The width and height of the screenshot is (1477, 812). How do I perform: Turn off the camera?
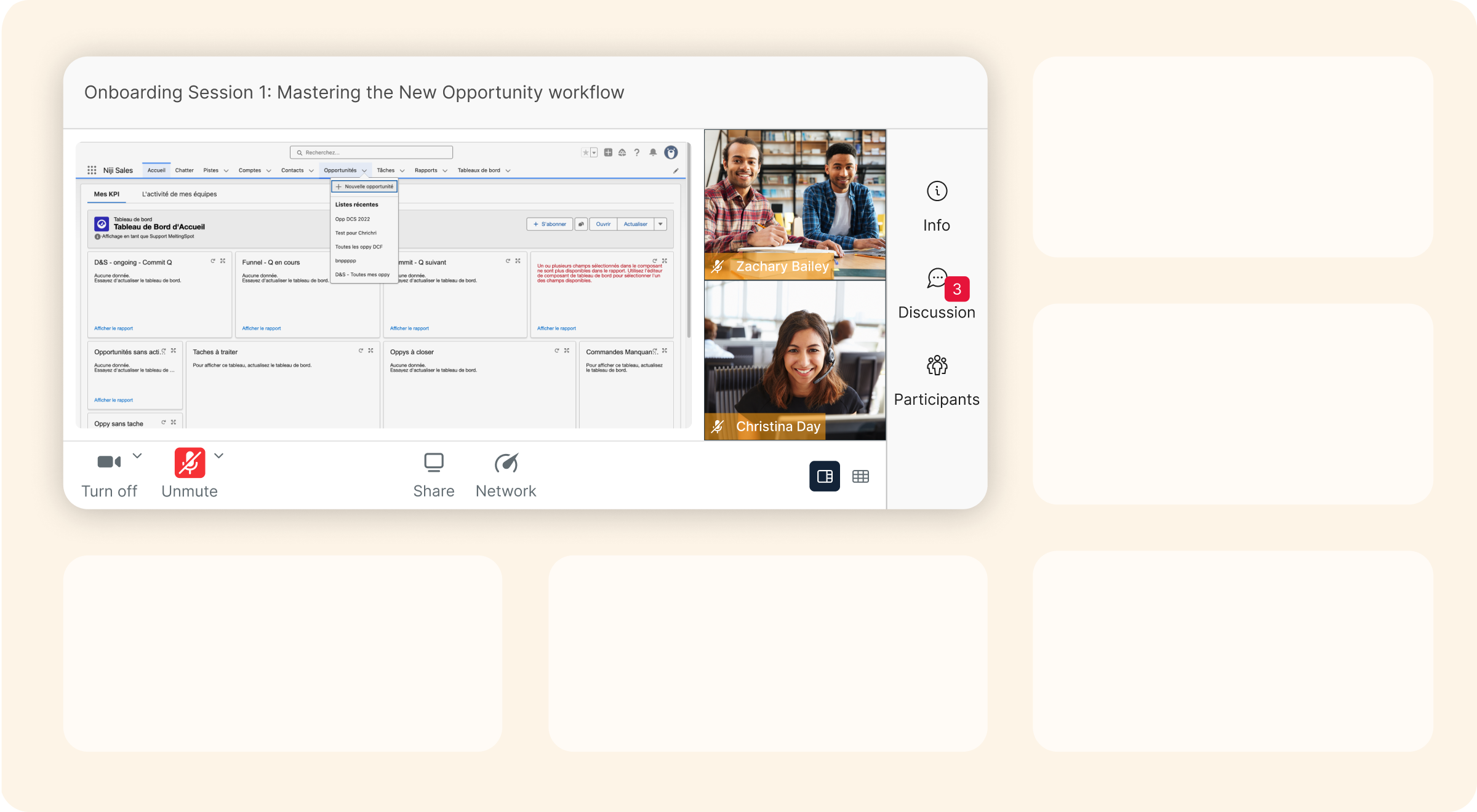pos(109,463)
